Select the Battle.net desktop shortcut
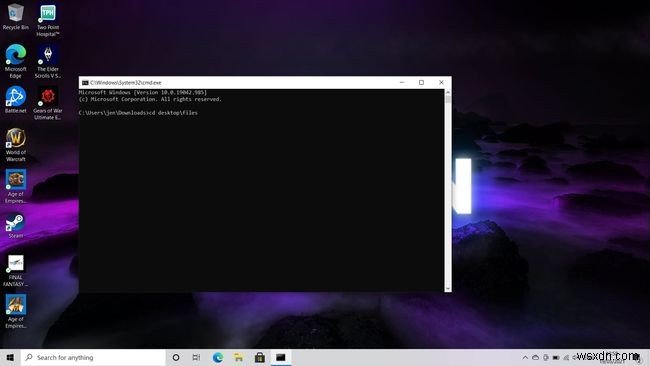Viewport: 650px width, 366px height. [16, 99]
